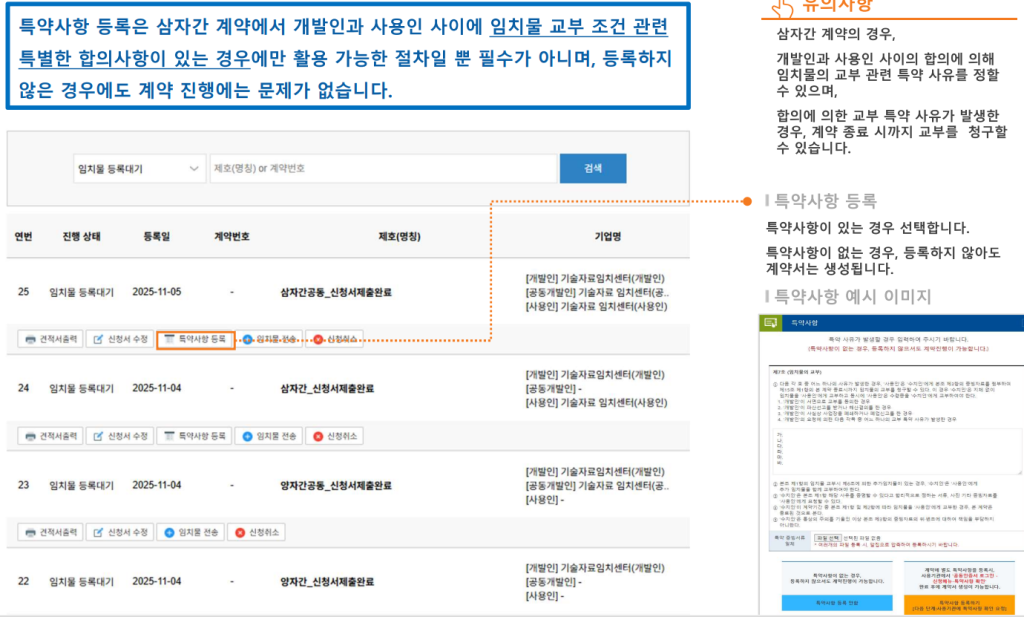The image size is (1024, 617).
Task: Click the 연번 column header
Action: click(x=24, y=236)
